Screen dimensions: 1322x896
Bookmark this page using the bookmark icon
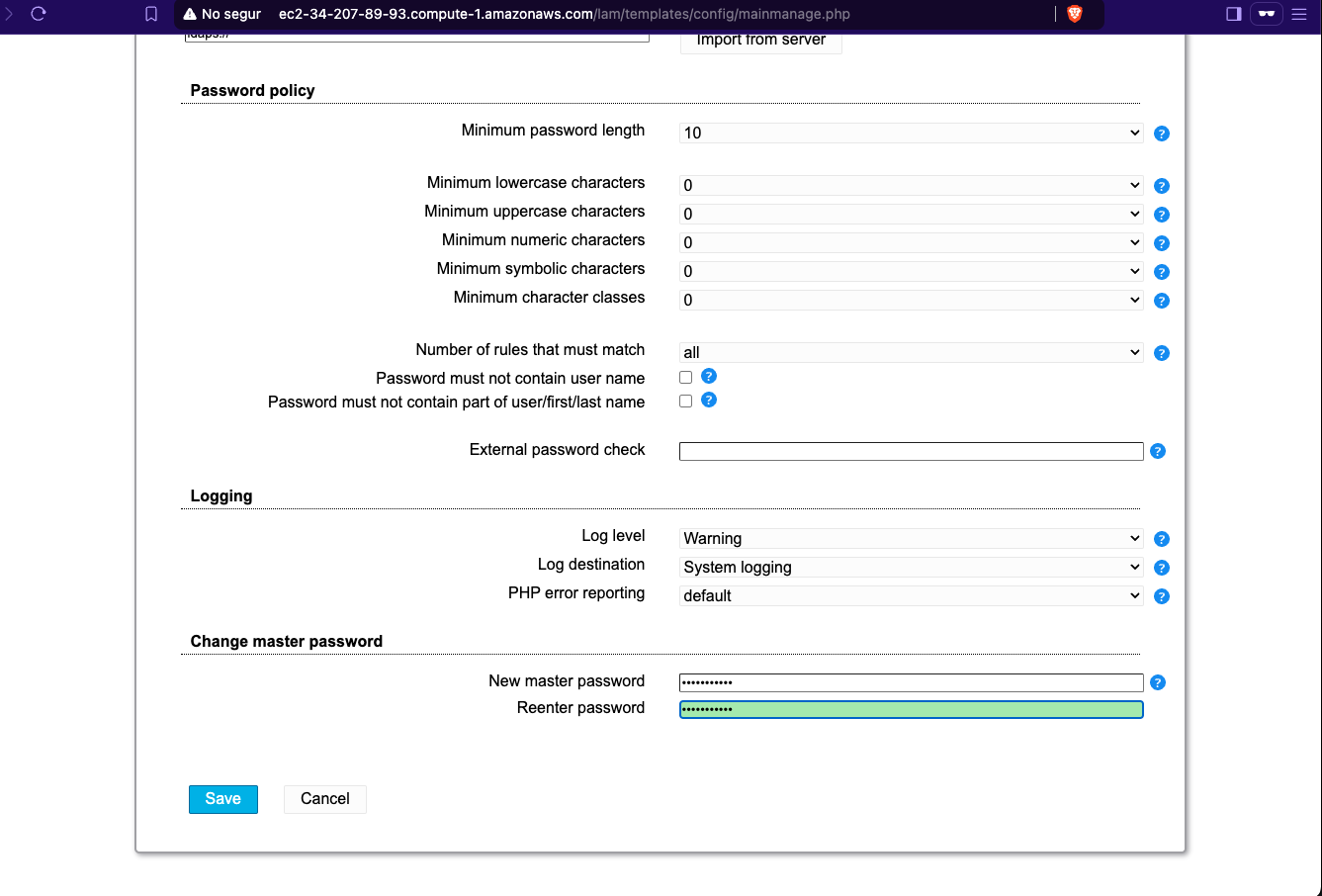click(x=151, y=14)
